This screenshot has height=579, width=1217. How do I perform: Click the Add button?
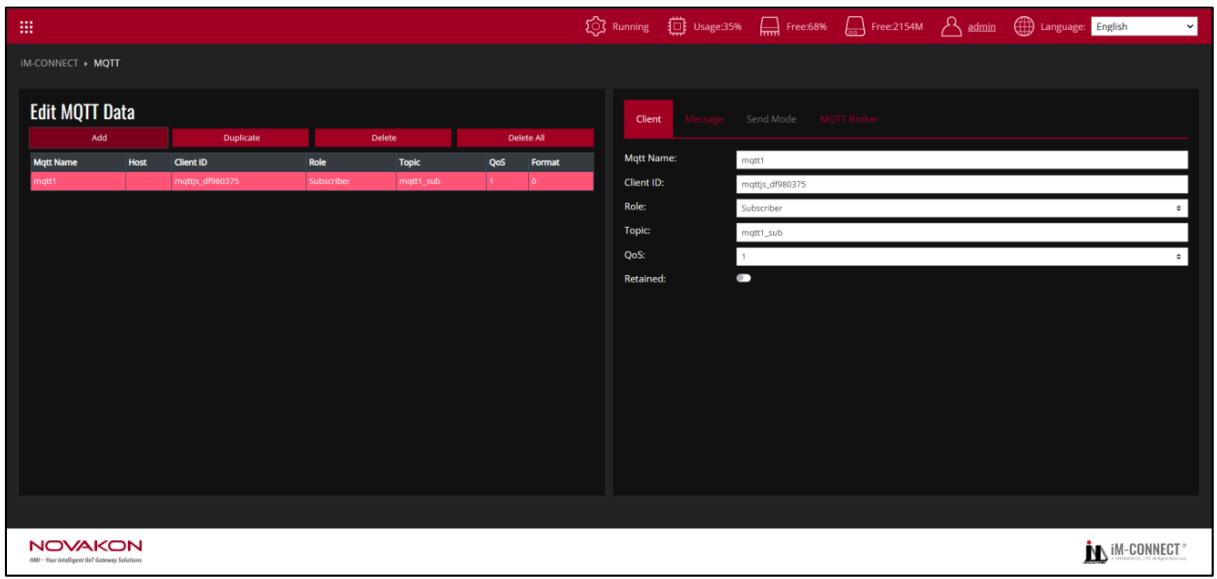[x=99, y=138]
